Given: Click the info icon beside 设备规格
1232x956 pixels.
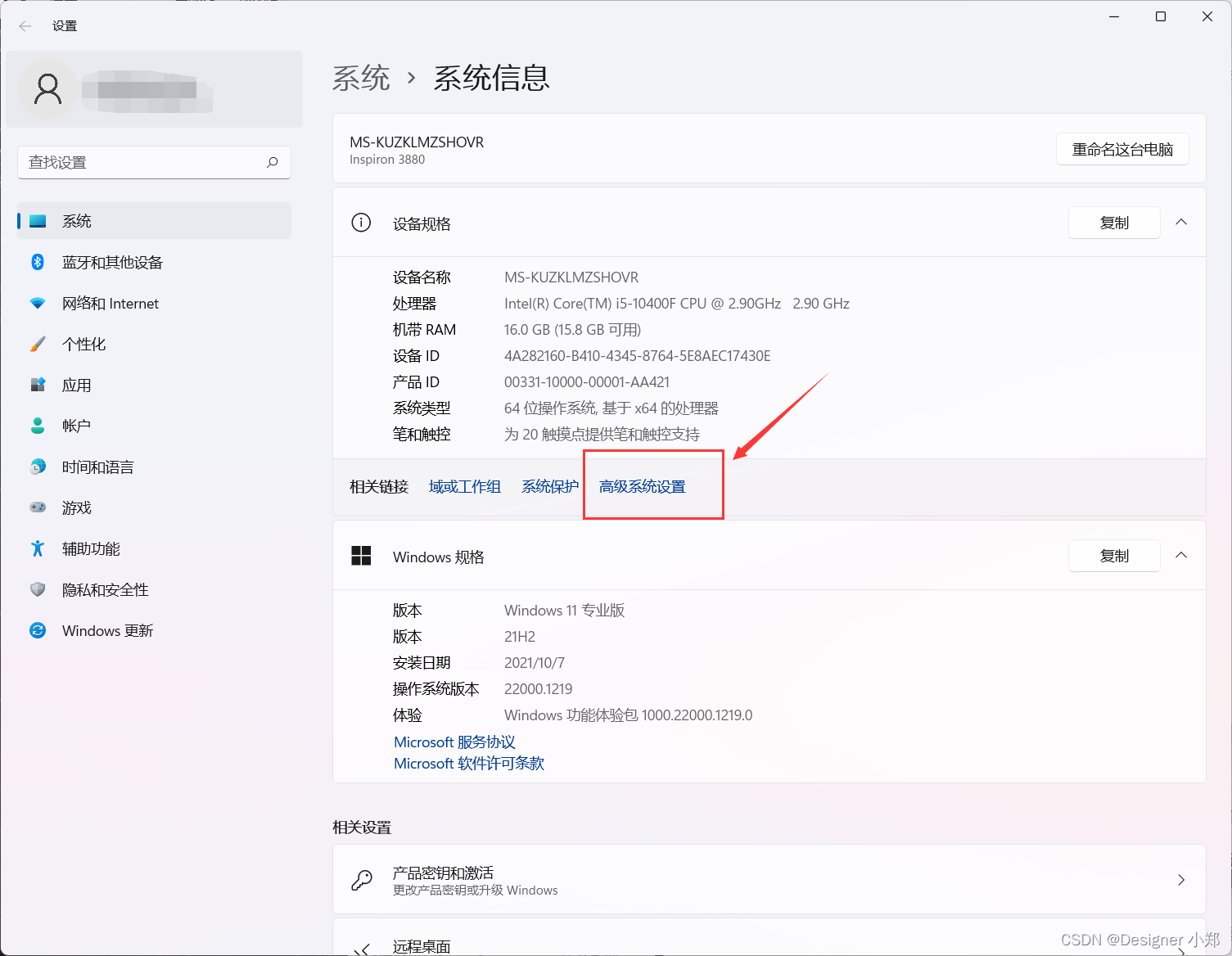Looking at the screenshot, I should coord(361,223).
